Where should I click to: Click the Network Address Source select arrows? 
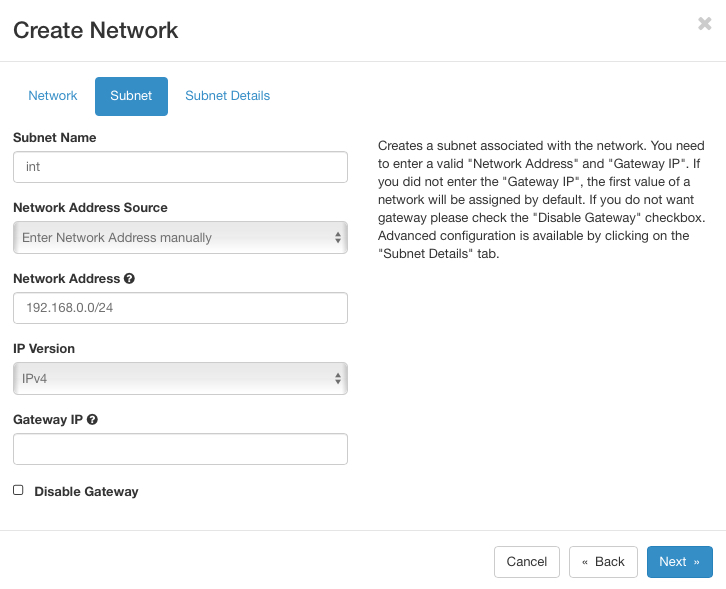click(338, 238)
